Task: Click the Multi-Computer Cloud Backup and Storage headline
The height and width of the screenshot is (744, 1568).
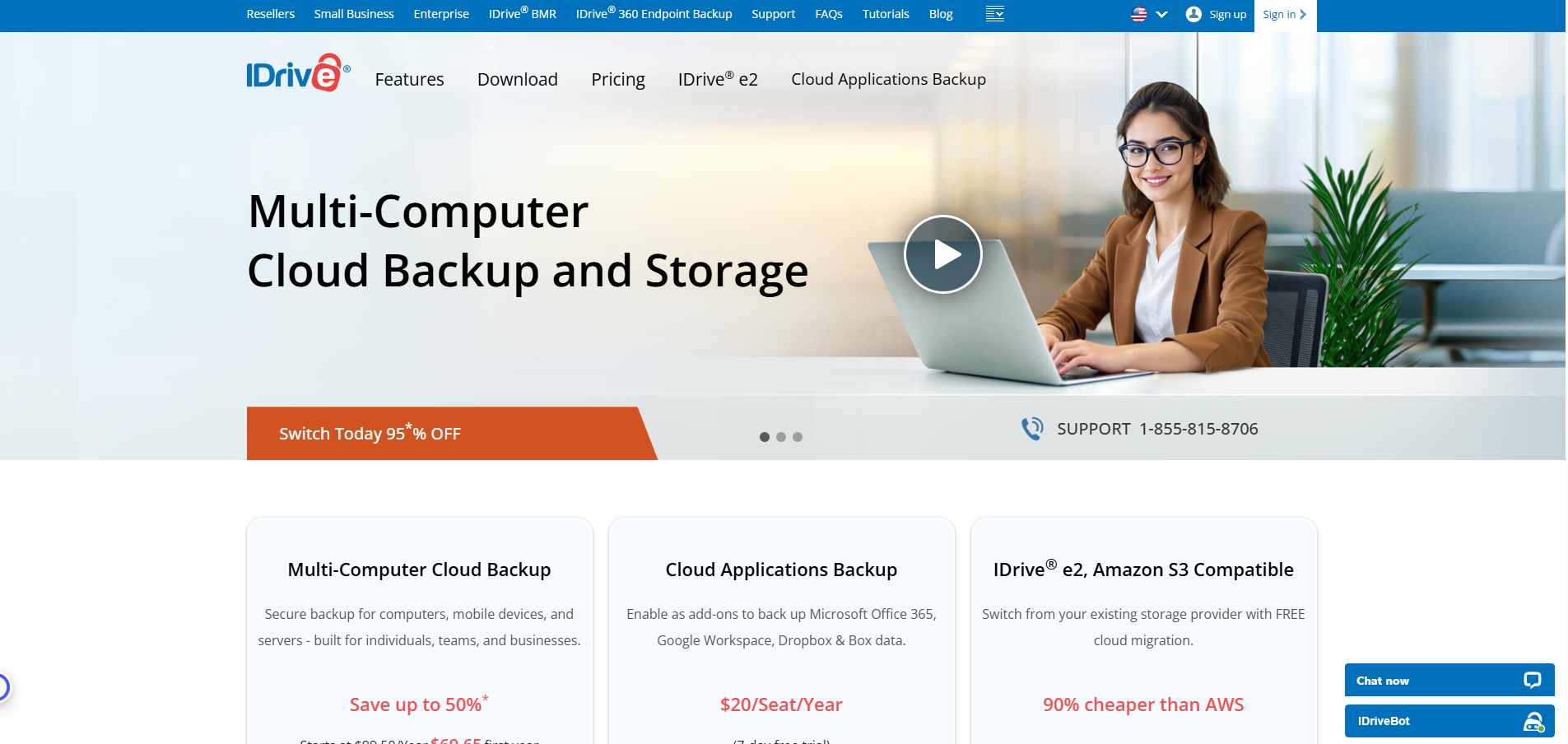Action: pos(528,241)
